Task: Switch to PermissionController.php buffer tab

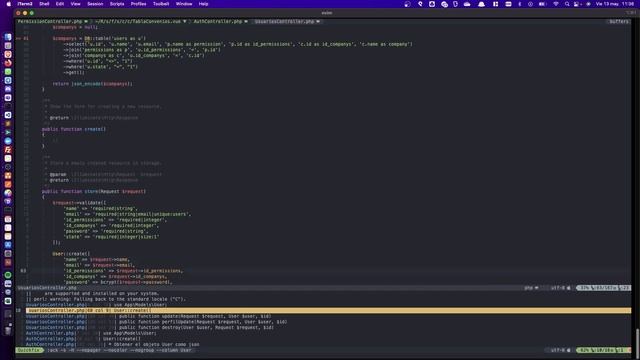Action: 53,21
